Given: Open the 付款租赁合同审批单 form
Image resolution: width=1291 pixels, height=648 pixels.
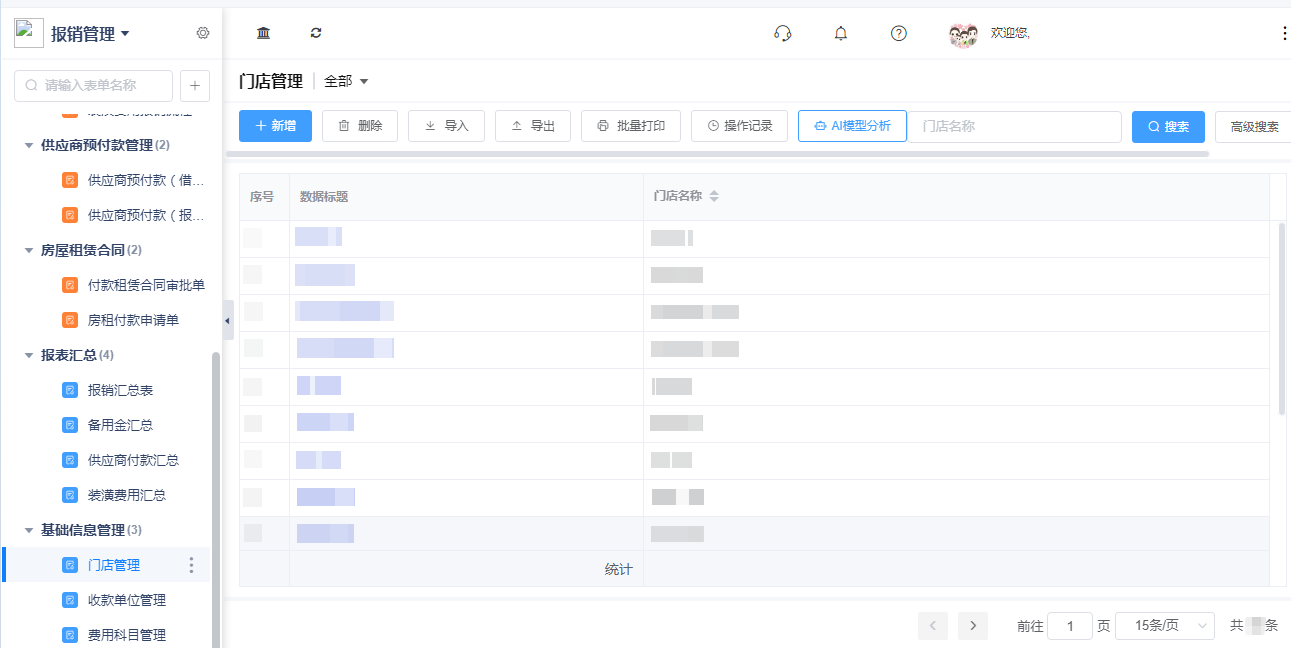Looking at the screenshot, I should point(146,285).
